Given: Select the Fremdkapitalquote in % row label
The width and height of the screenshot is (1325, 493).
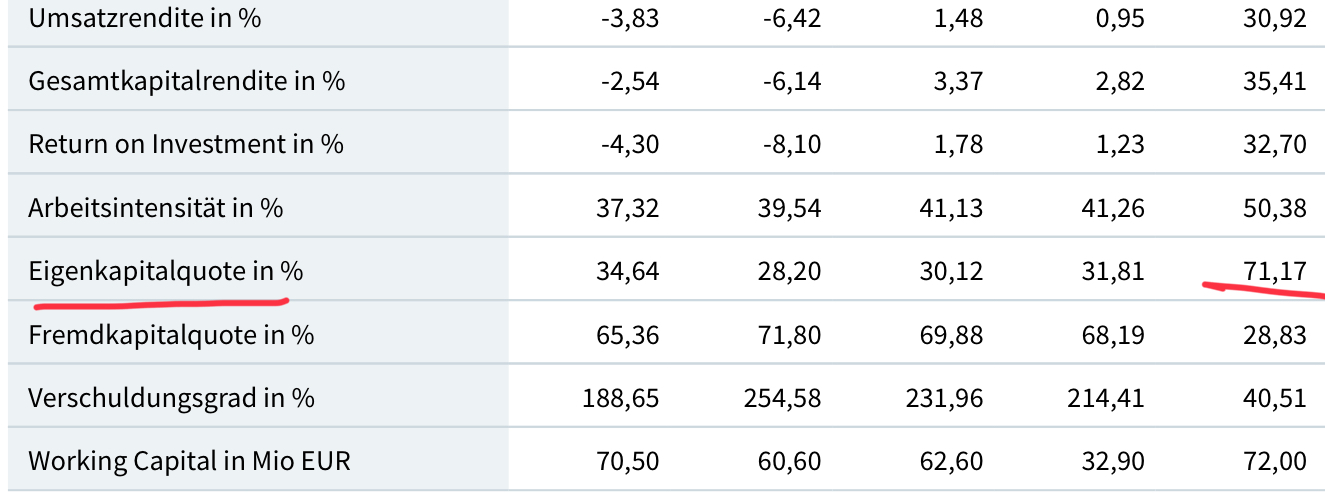Looking at the screenshot, I should coord(171,335).
